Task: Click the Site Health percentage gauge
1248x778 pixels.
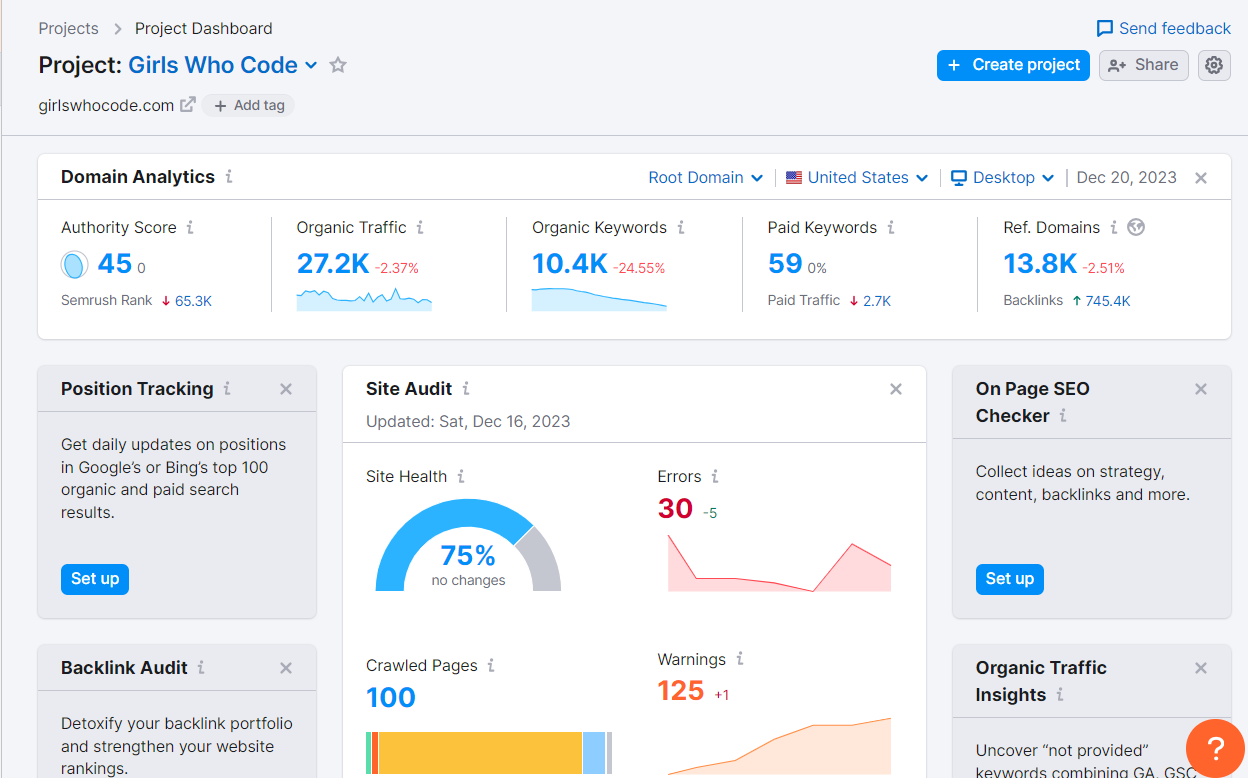Action: (x=467, y=557)
